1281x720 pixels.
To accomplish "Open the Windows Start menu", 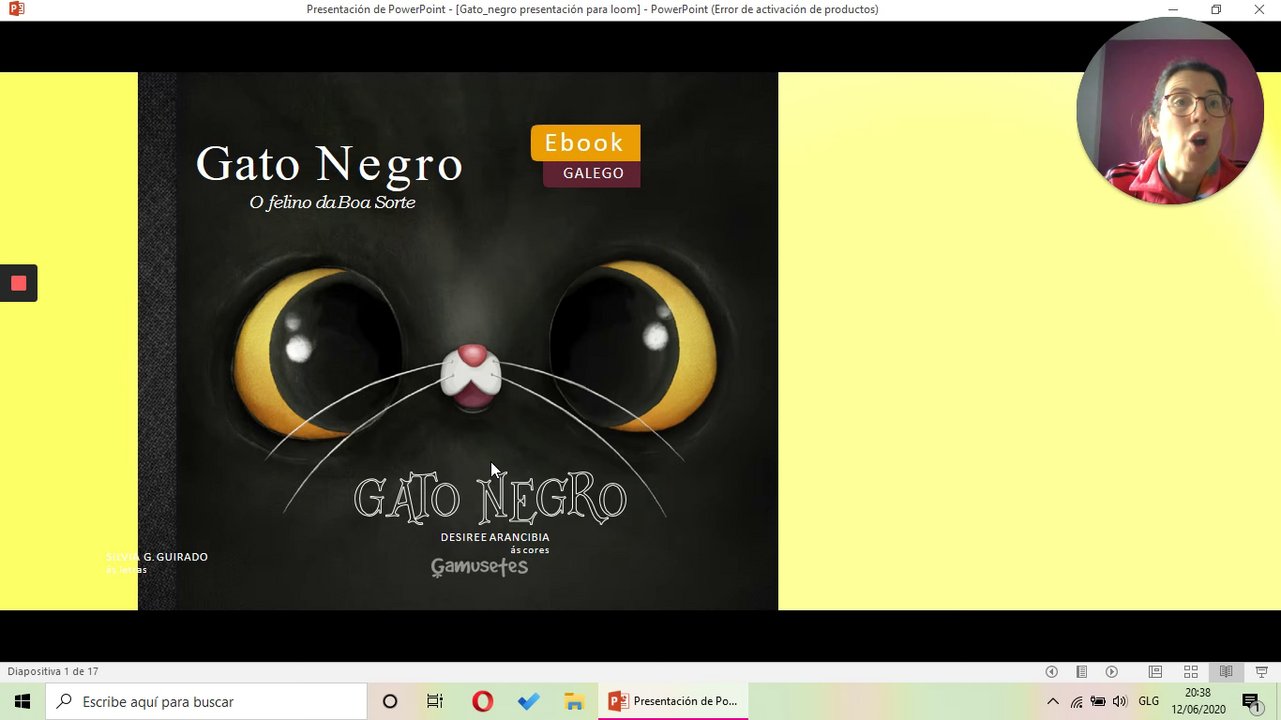I will (22, 701).
